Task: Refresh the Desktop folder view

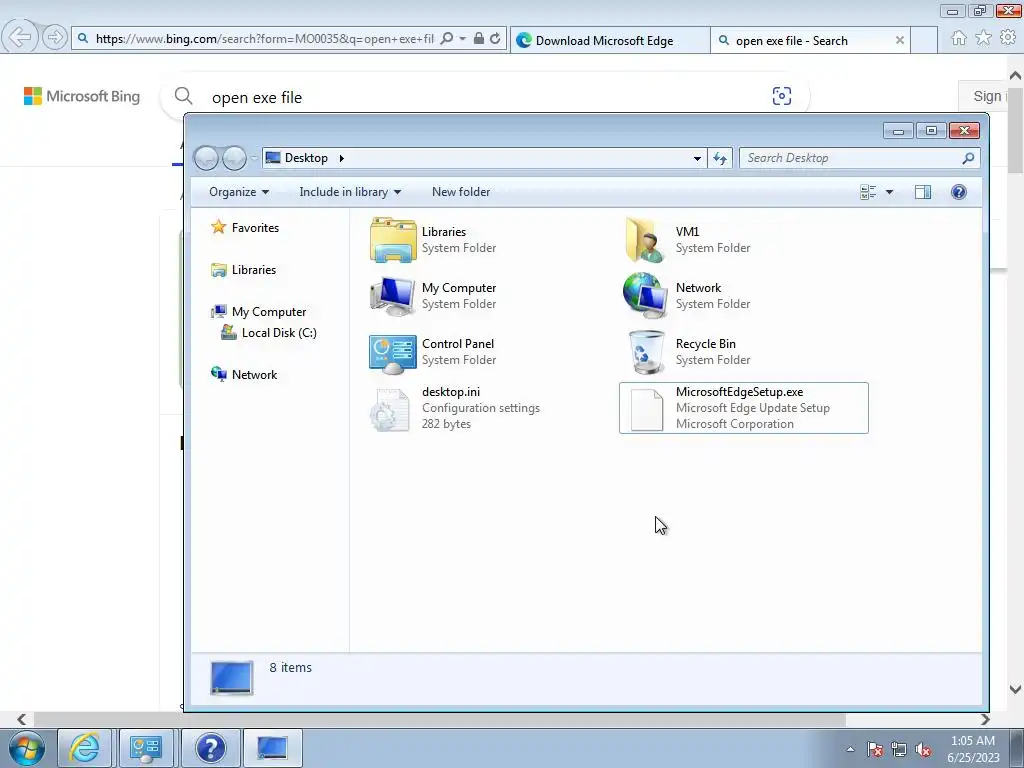Action: point(720,158)
